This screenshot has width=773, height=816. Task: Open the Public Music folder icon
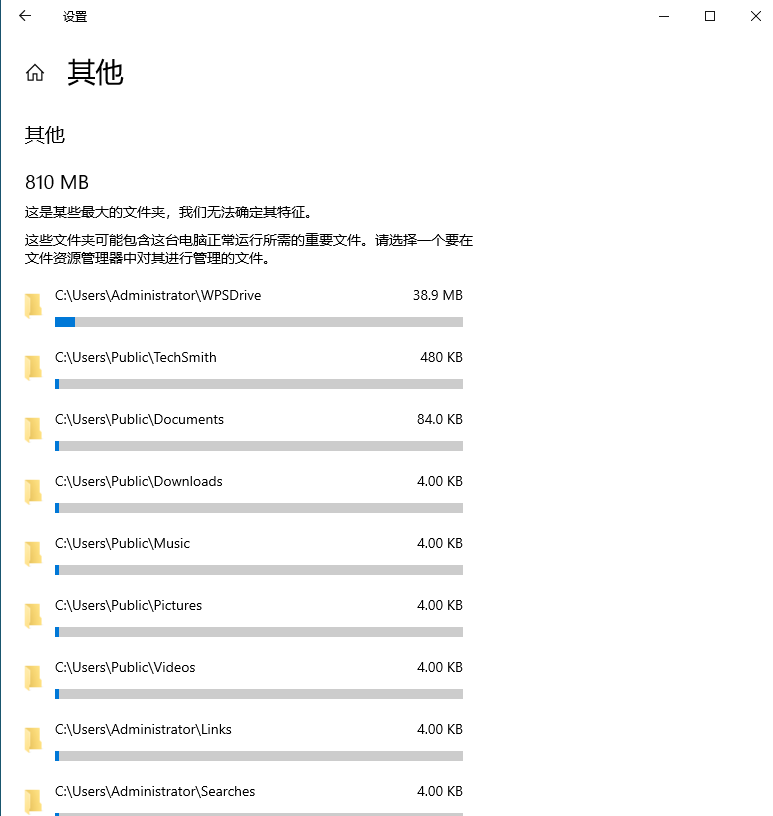pyautogui.click(x=33, y=553)
